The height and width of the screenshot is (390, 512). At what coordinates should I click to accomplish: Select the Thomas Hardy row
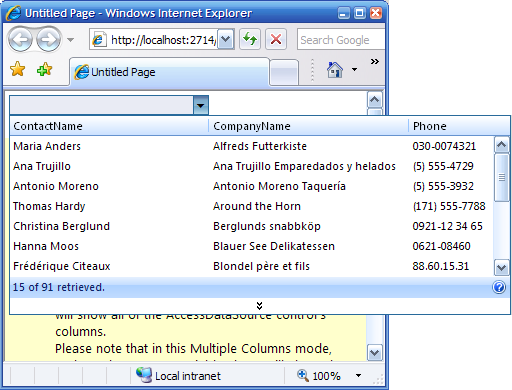pos(252,206)
